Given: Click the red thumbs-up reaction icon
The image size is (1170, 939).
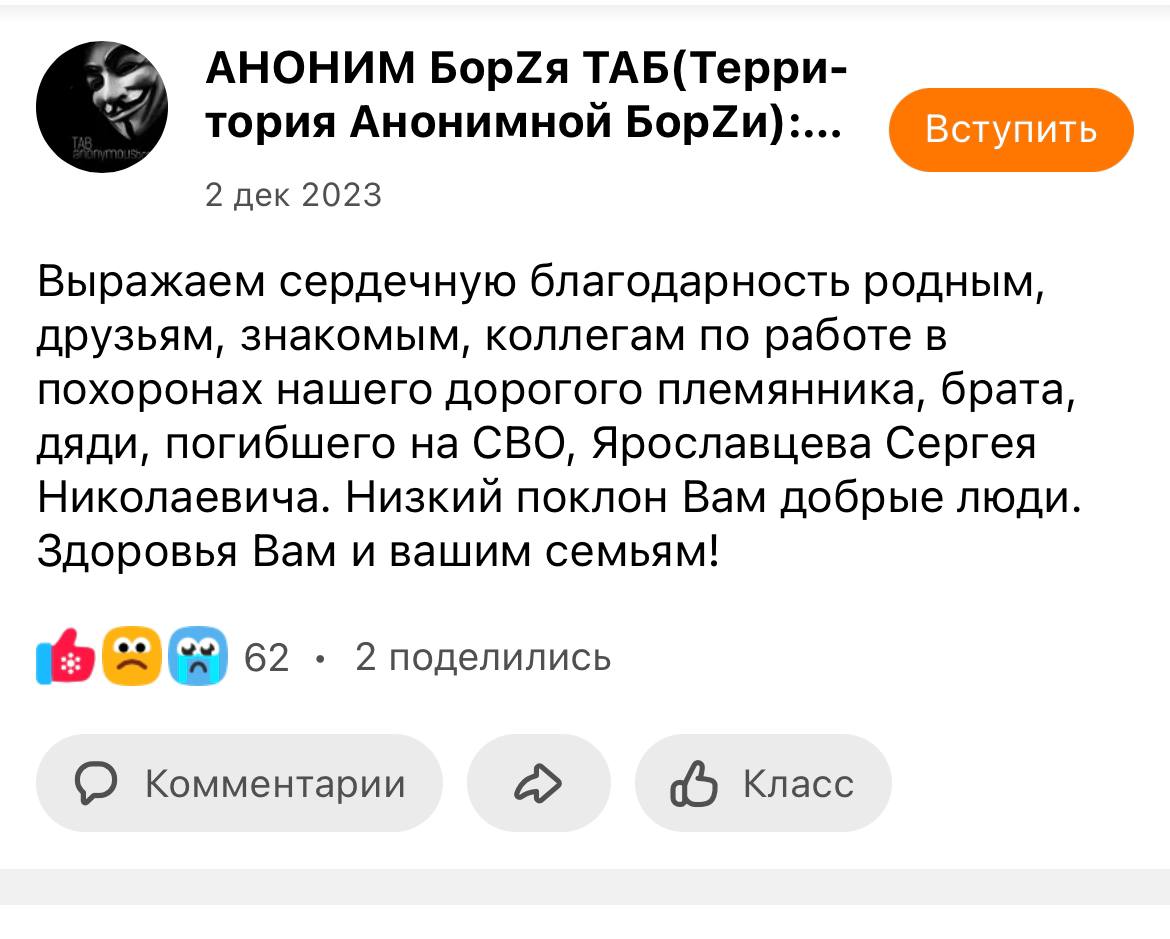Looking at the screenshot, I should pos(66,657).
